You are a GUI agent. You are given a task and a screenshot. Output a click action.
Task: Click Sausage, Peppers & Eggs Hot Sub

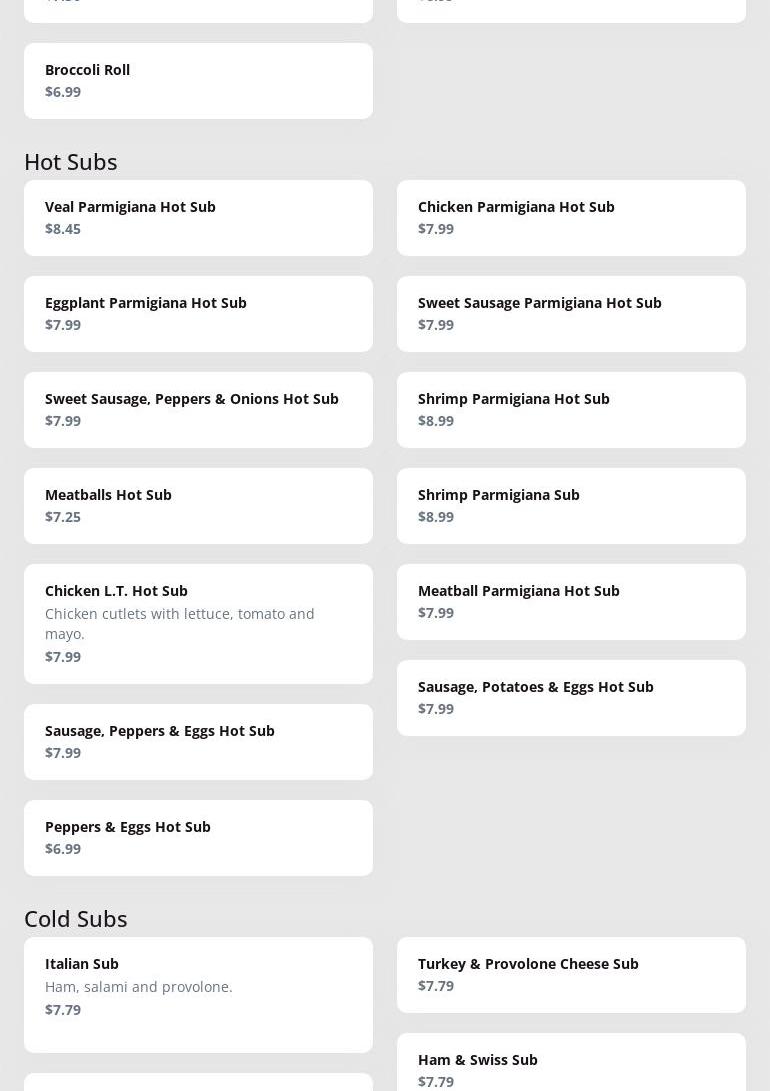pos(198,742)
